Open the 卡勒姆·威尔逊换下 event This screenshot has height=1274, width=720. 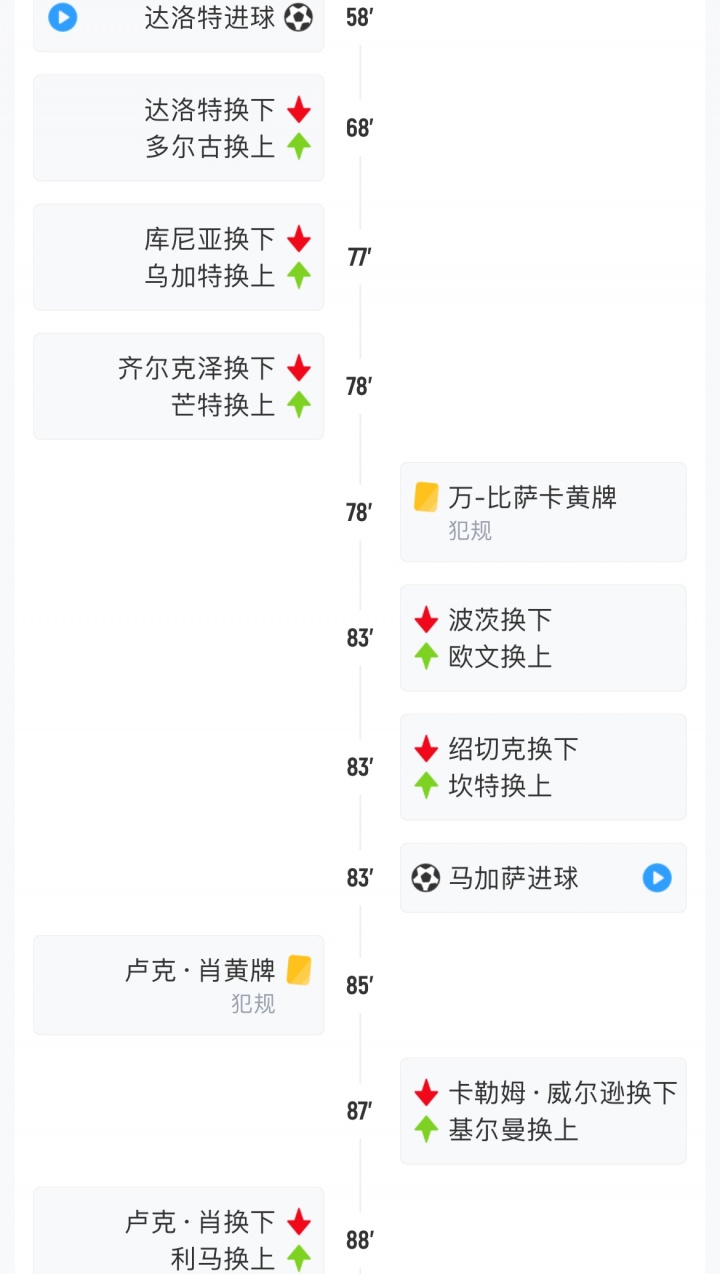tap(563, 1093)
